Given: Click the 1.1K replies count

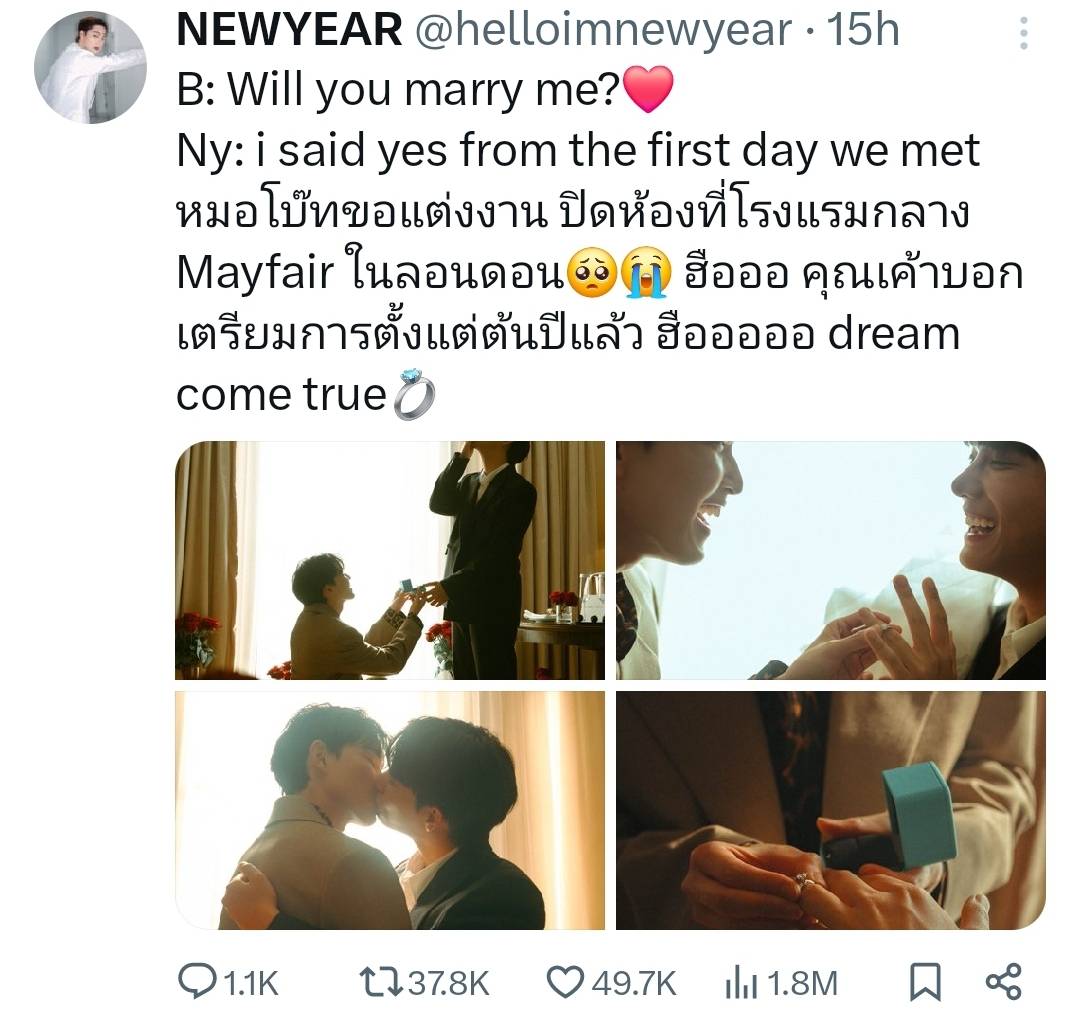Looking at the screenshot, I should click(251, 984).
